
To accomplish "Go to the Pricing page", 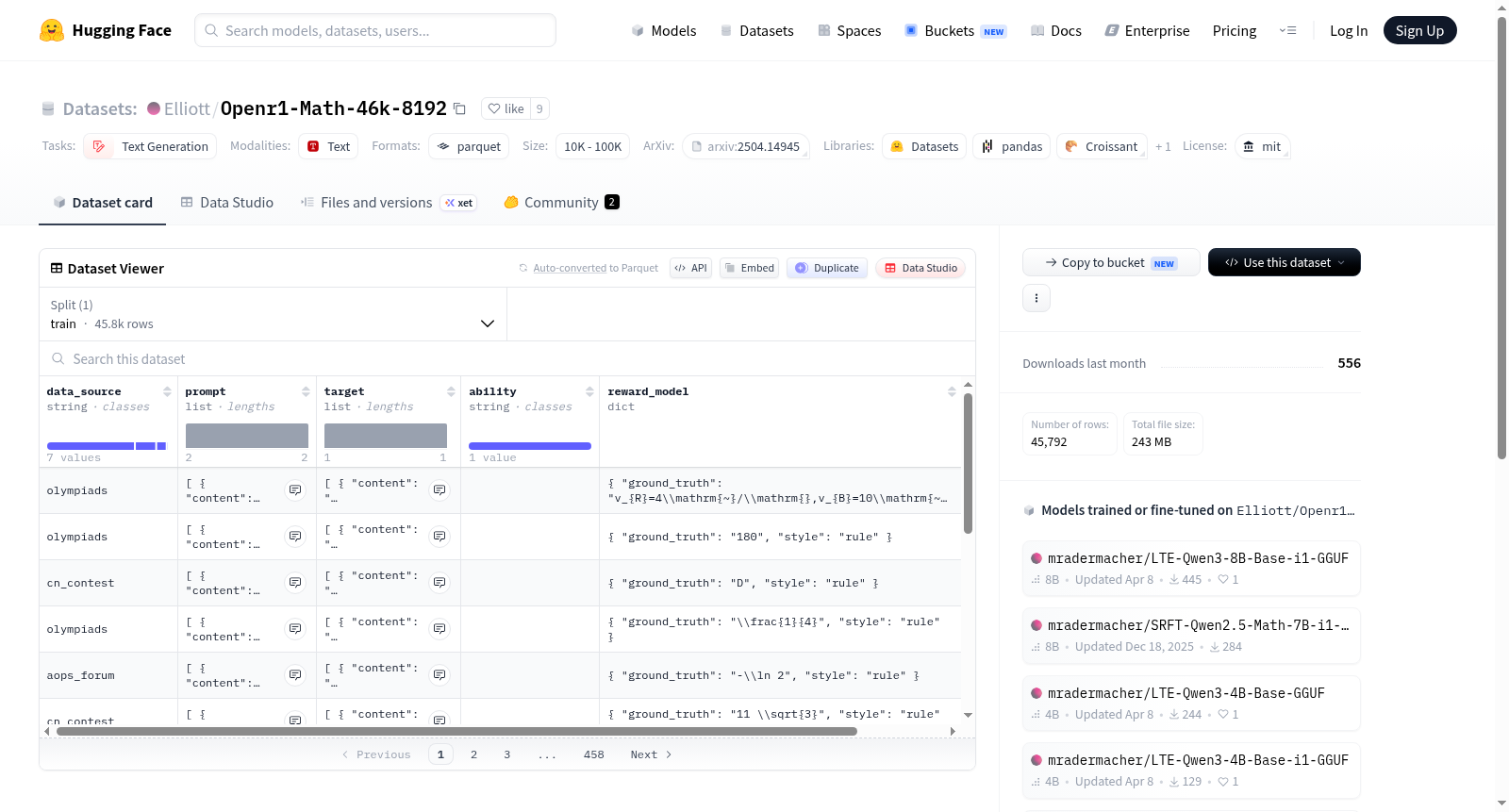I will pos(1235,30).
